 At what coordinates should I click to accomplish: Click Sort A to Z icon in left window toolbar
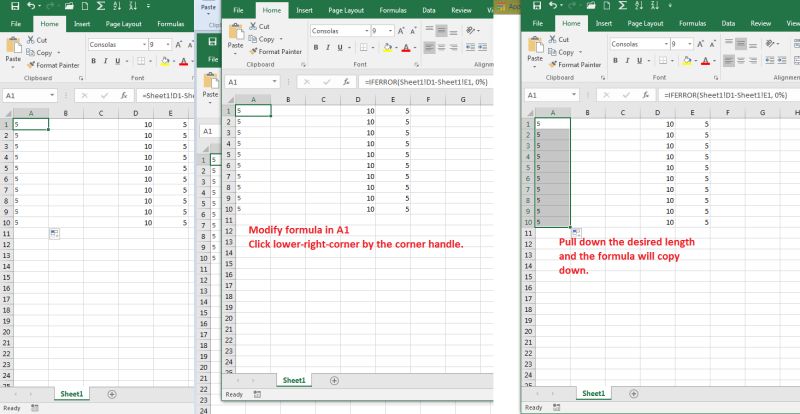click(x=117, y=7)
